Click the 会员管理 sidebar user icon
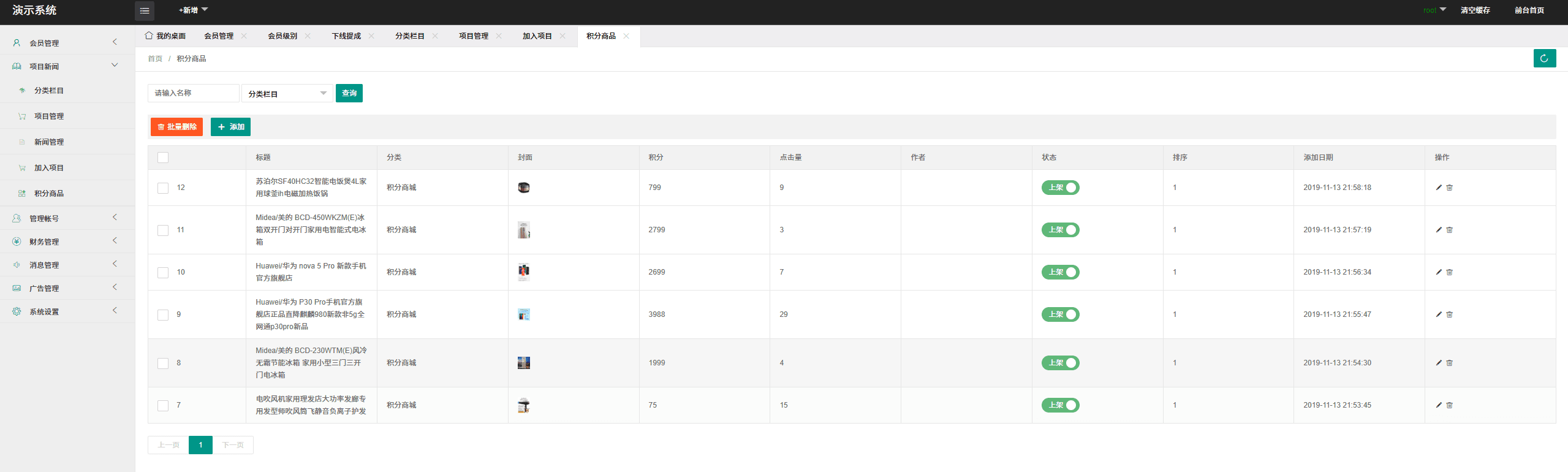The height and width of the screenshot is (472, 1568). click(17, 43)
